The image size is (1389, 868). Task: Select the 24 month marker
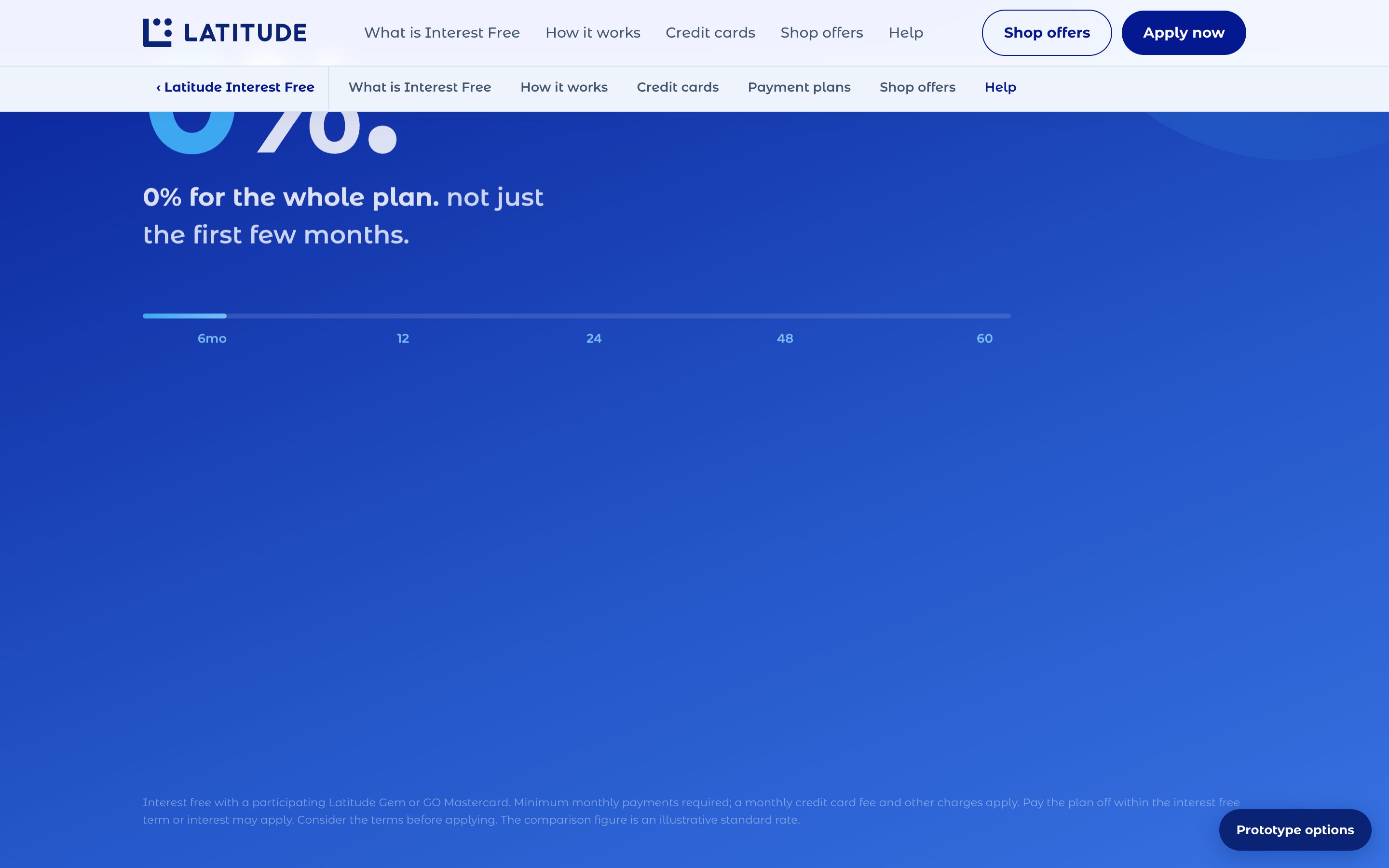tap(594, 339)
